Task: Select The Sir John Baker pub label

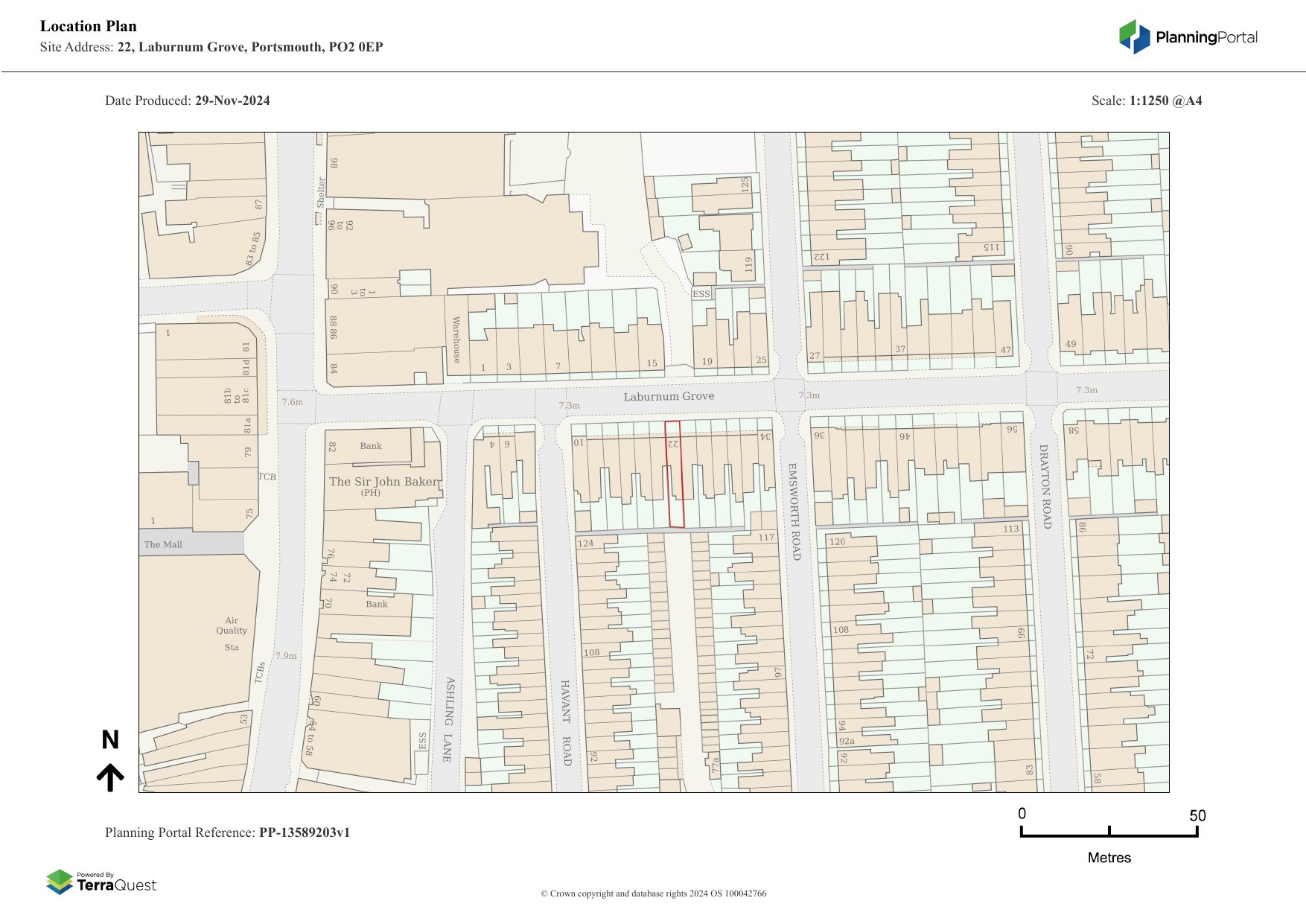Action: (x=384, y=482)
